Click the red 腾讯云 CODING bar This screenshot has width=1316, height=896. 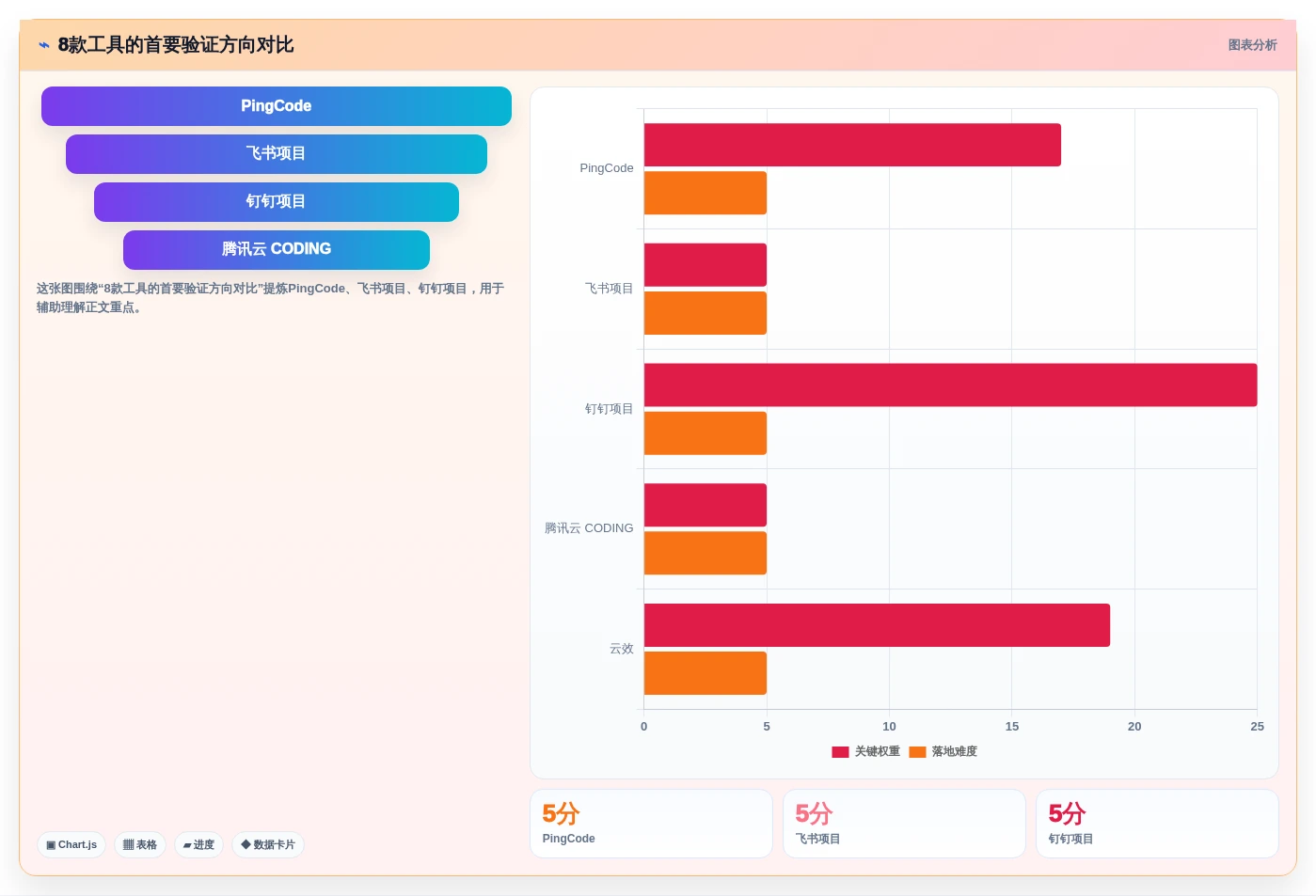(x=706, y=505)
